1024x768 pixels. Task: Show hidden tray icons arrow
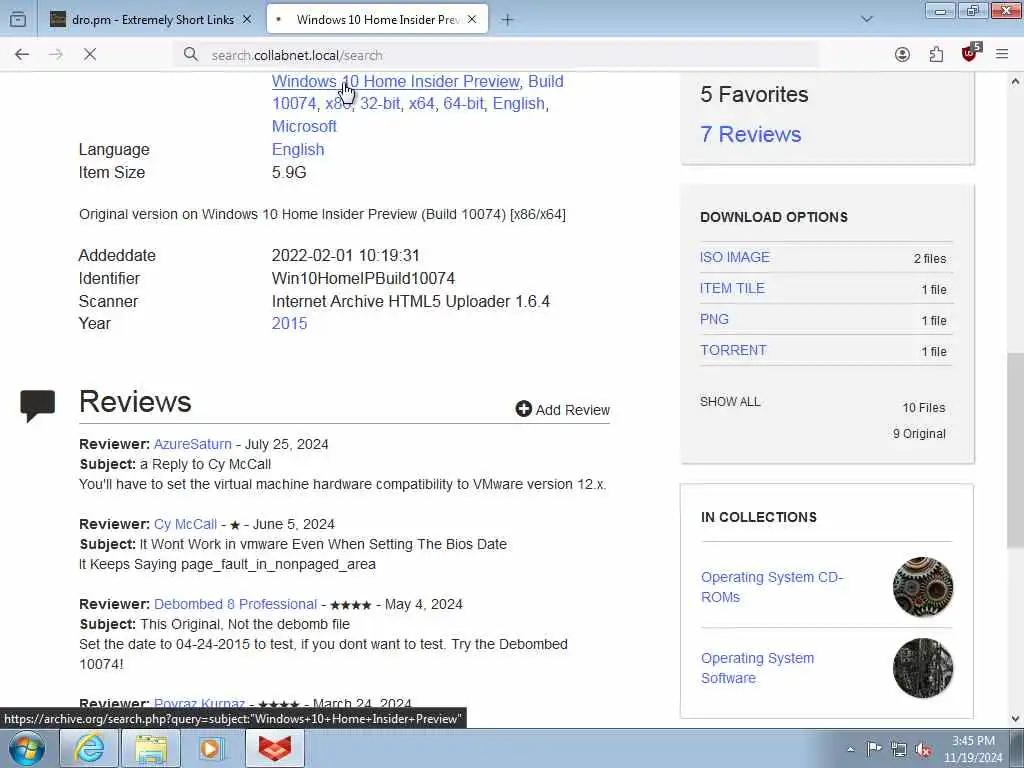(x=850, y=750)
